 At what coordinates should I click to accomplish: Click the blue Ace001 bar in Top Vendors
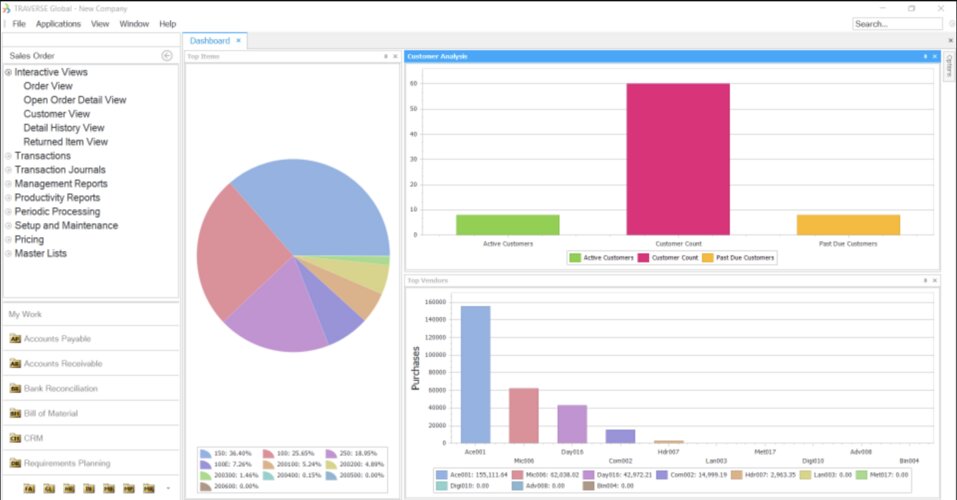pyautogui.click(x=475, y=374)
